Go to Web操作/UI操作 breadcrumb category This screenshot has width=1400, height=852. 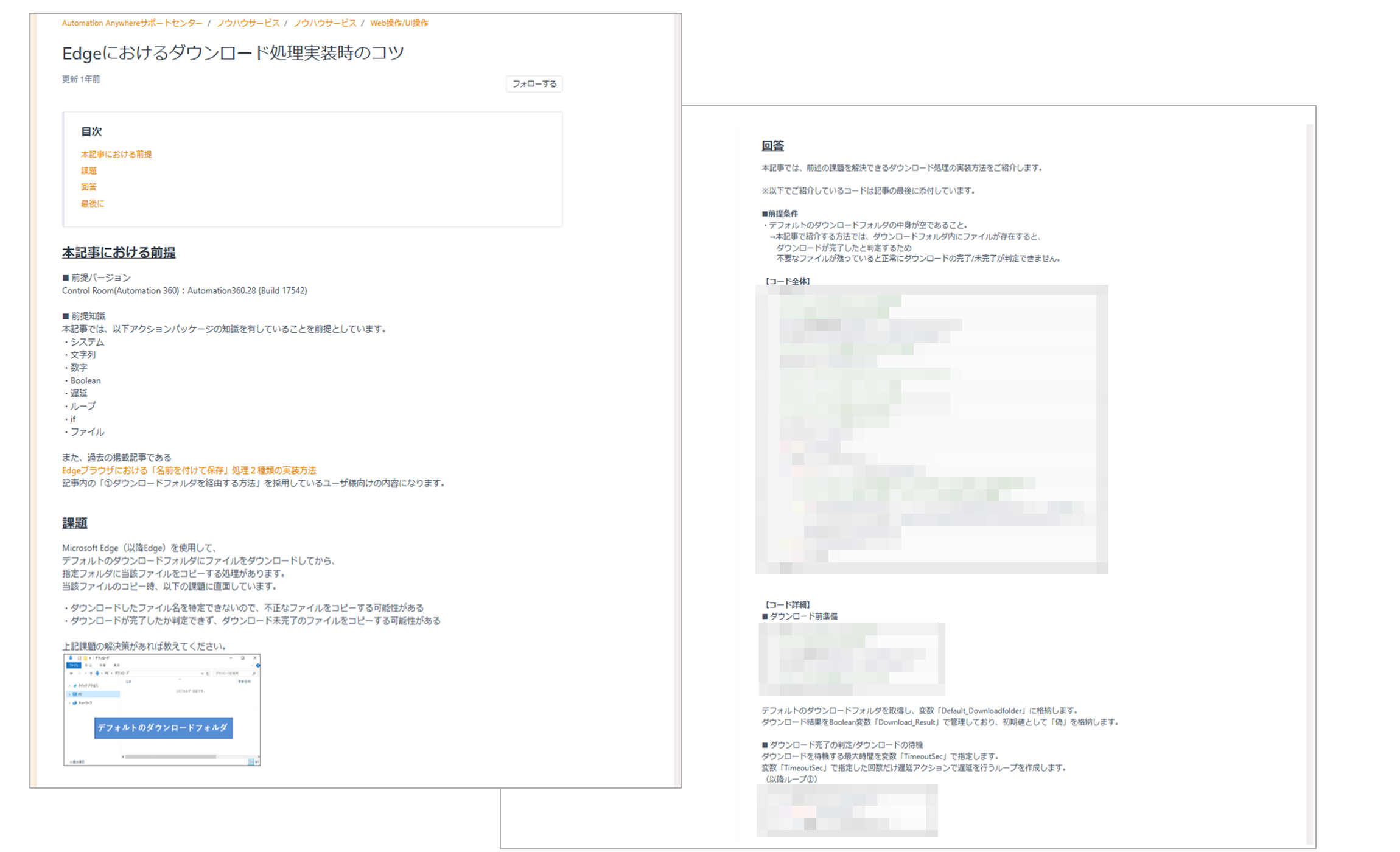399,23
